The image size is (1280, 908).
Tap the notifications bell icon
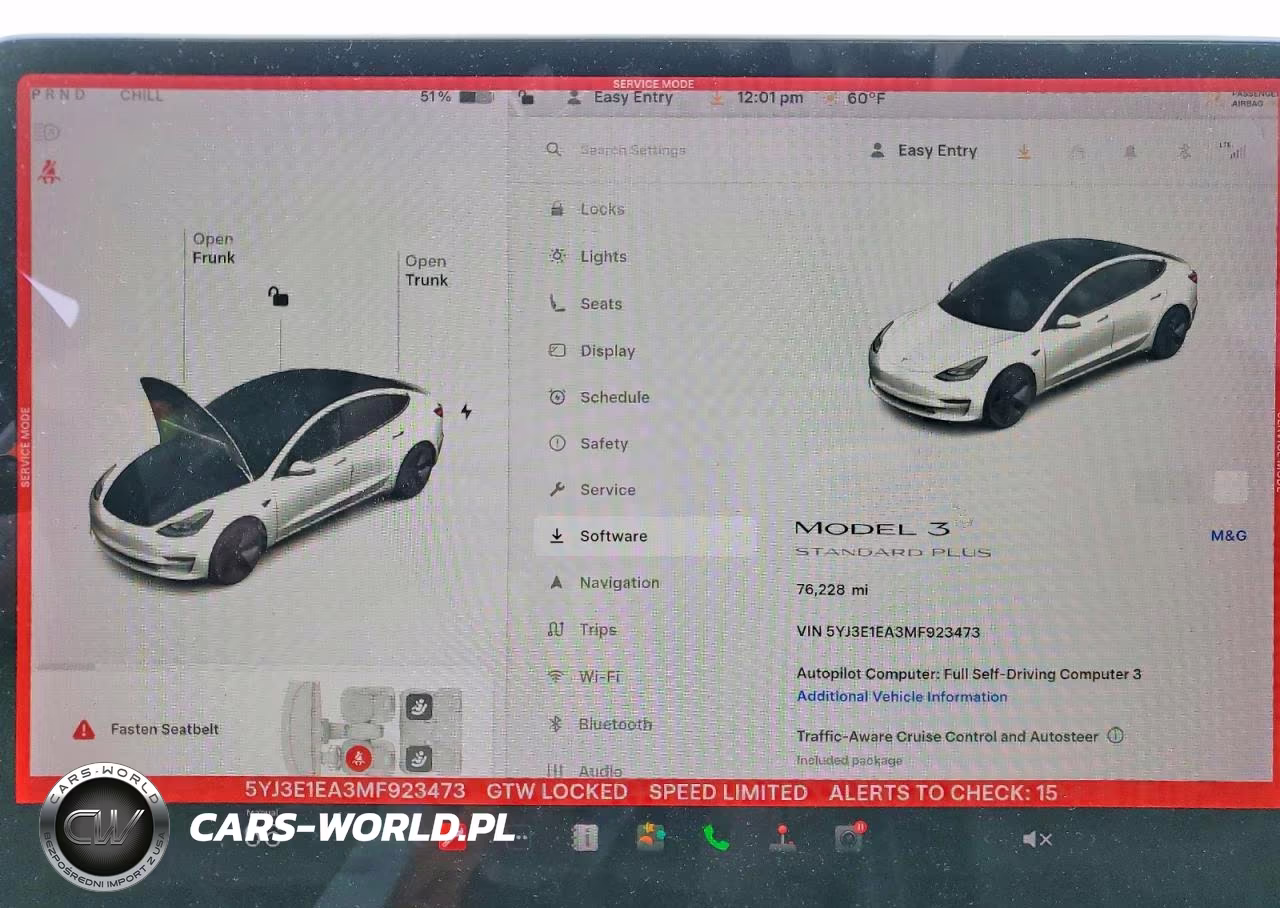(1131, 152)
